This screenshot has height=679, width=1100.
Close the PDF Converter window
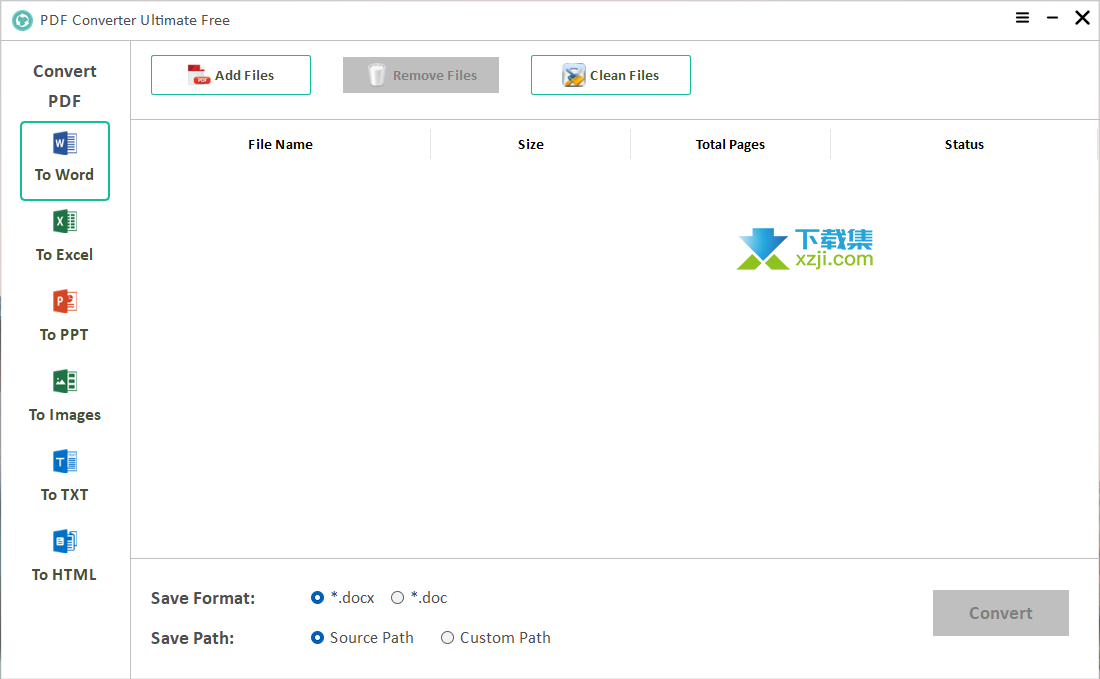(1082, 18)
